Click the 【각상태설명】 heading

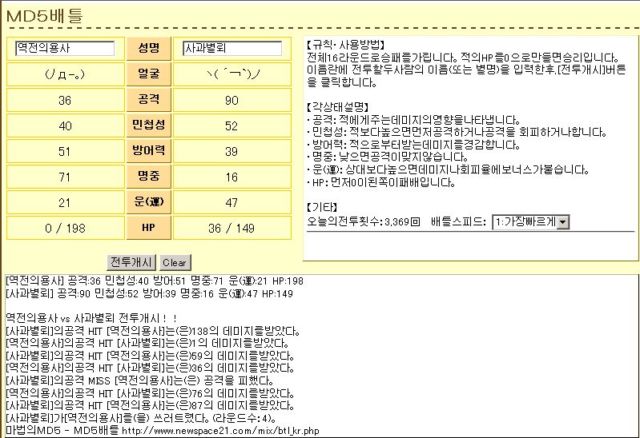point(338,107)
